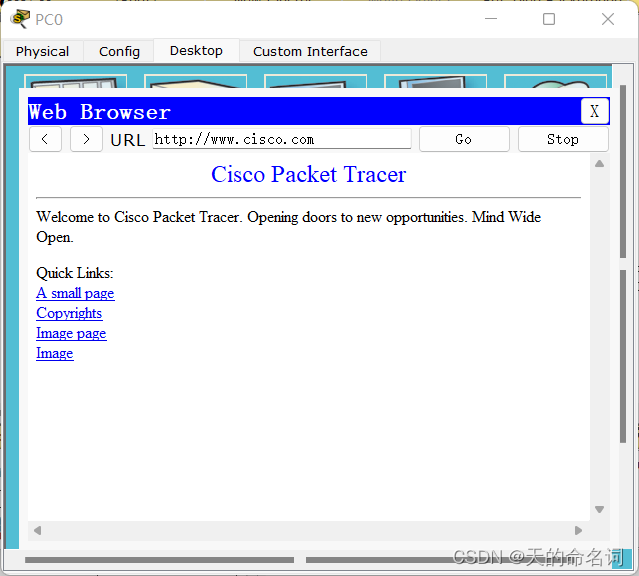This screenshot has width=639, height=576.
Task: Close the PC0 window
Action: pos(608,19)
